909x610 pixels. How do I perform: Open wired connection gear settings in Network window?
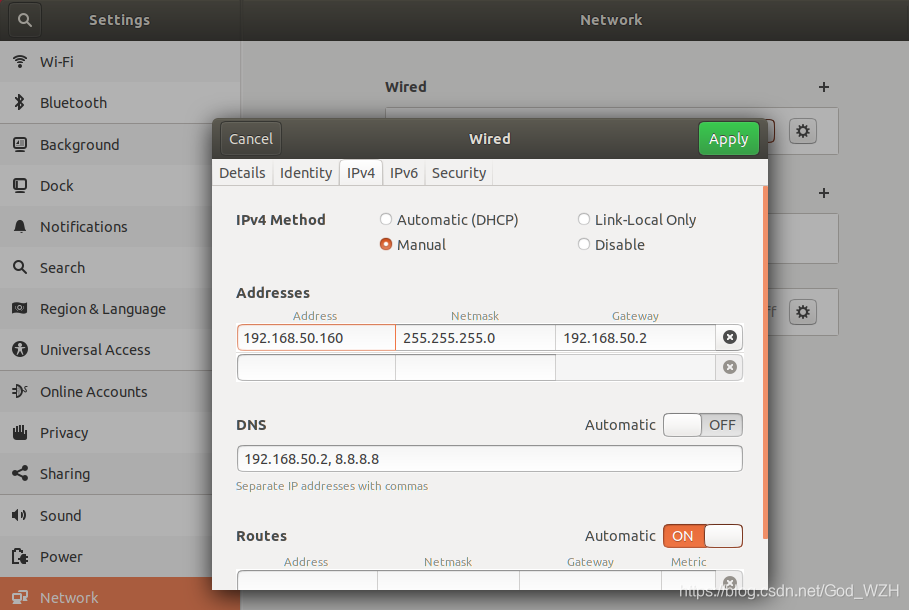802,131
